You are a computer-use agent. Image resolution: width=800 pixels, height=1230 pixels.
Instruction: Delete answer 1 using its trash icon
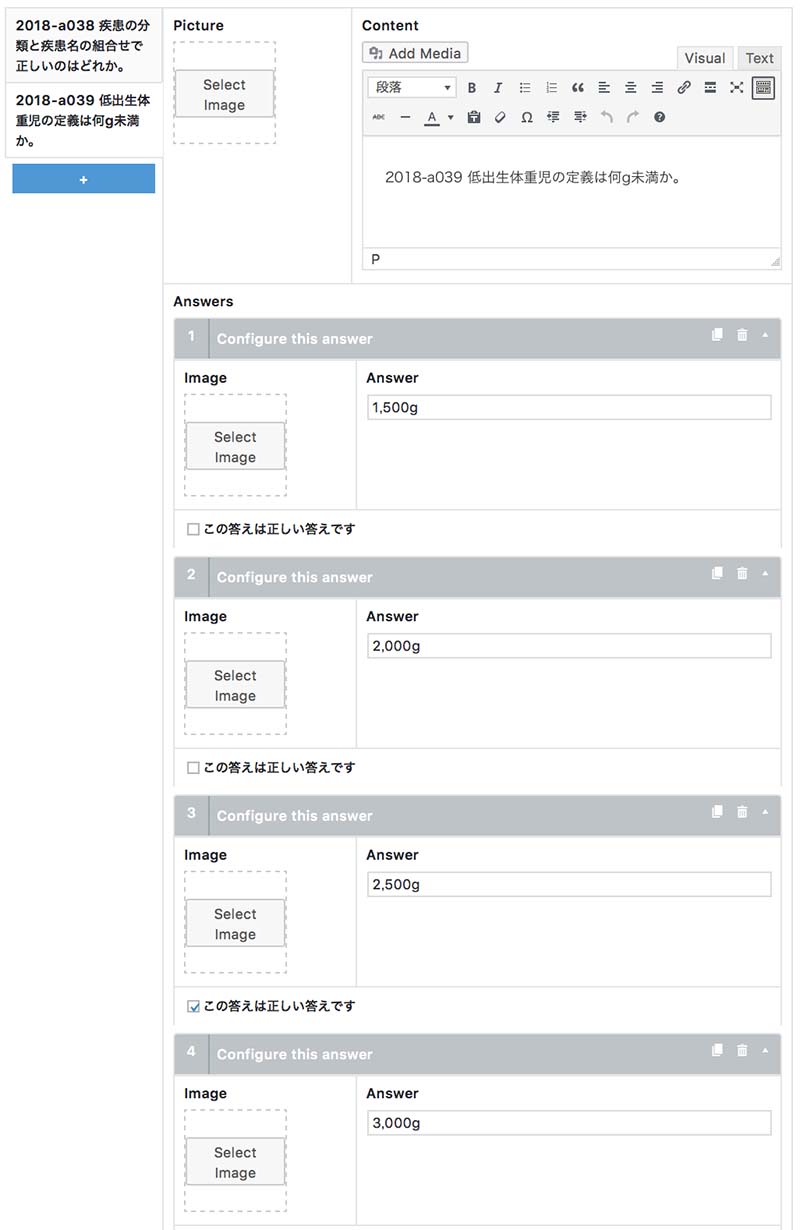pyautogui.click(x=742, y=336)
